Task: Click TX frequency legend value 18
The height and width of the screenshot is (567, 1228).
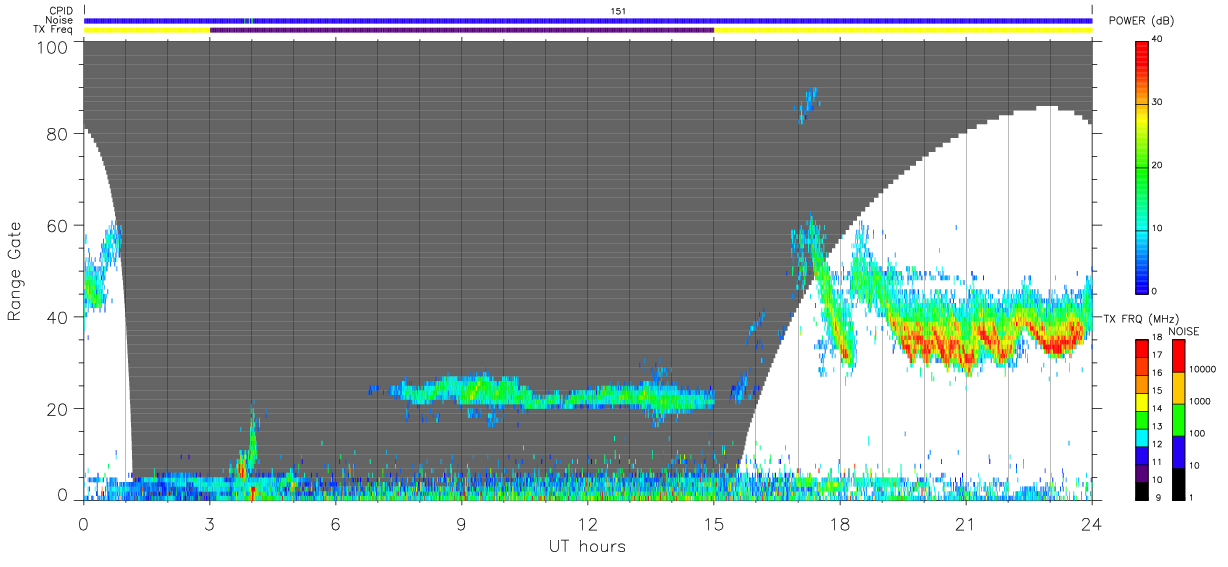Action: tap(1157, 337)
